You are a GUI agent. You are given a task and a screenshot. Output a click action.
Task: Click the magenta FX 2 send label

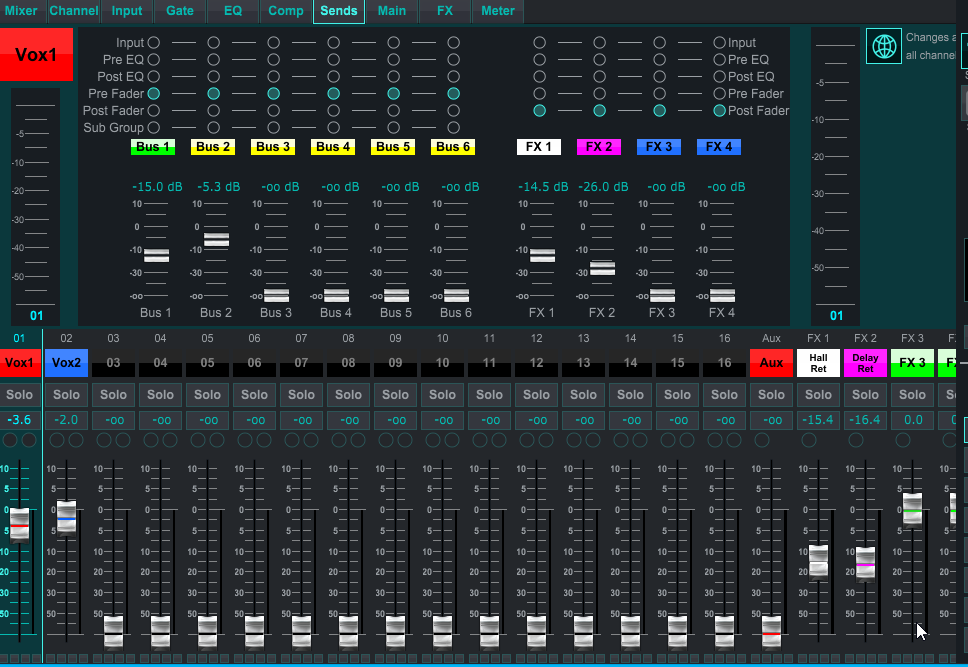click(599, 147)
